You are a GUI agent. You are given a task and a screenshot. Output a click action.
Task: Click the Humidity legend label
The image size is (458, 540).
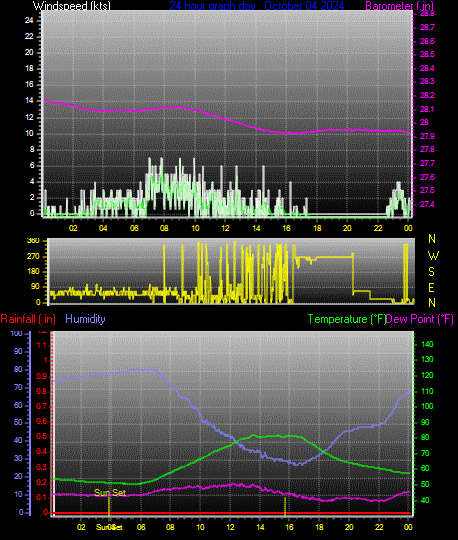tap(85, 319)
